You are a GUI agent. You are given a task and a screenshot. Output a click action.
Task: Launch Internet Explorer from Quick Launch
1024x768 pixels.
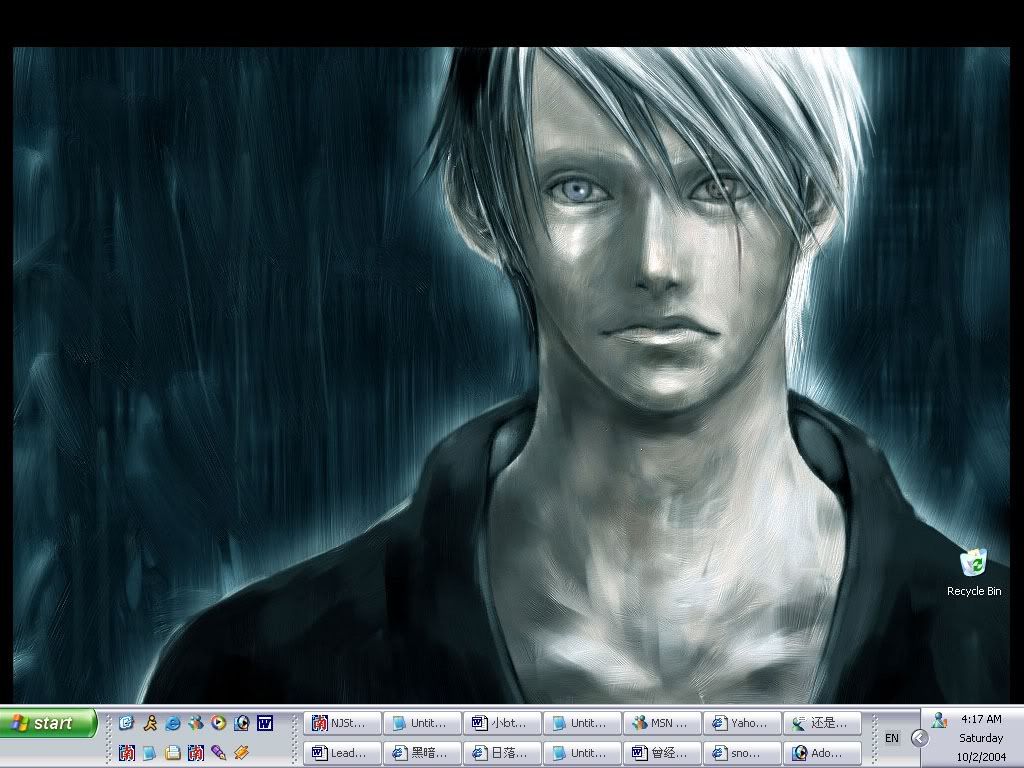(173, 723)
